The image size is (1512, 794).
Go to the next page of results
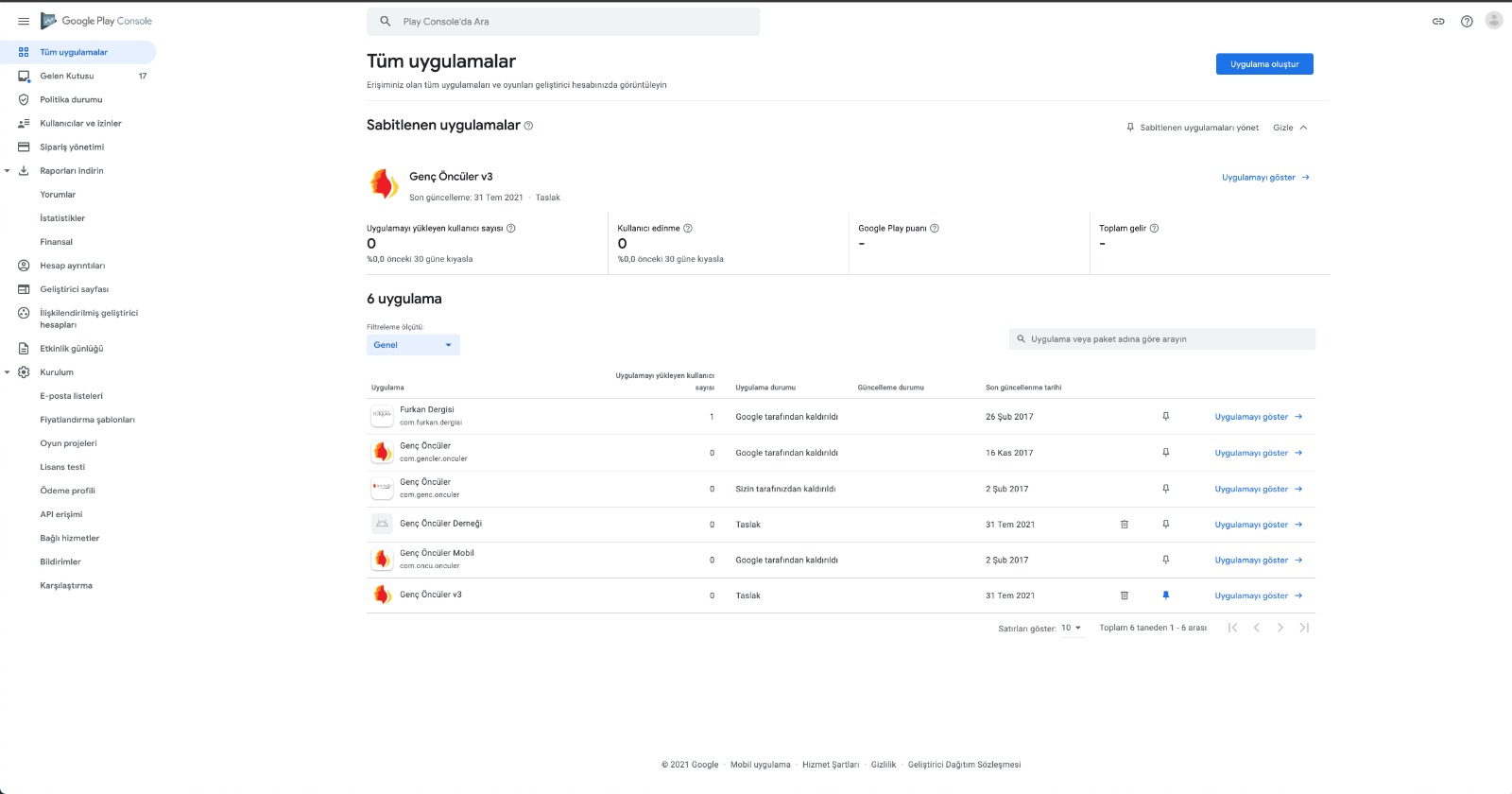coord(1280,628)
